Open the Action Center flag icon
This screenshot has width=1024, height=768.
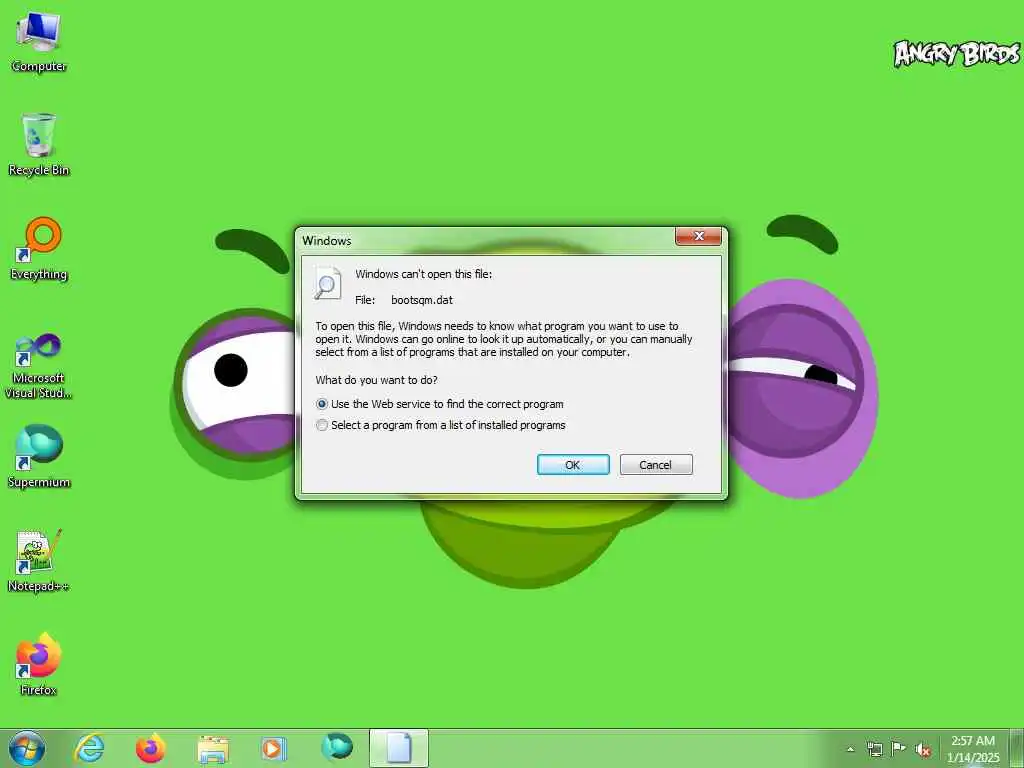(899, 749)
